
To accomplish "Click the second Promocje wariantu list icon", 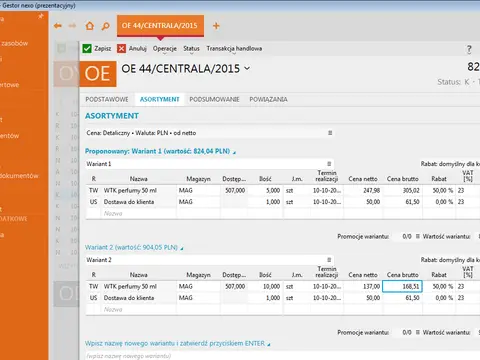I will (418, 332).
